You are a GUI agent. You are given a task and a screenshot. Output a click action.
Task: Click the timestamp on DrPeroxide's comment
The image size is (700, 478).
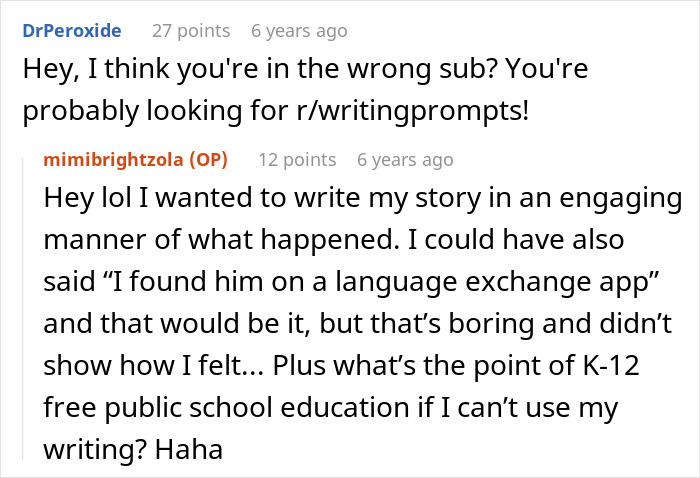299,31
